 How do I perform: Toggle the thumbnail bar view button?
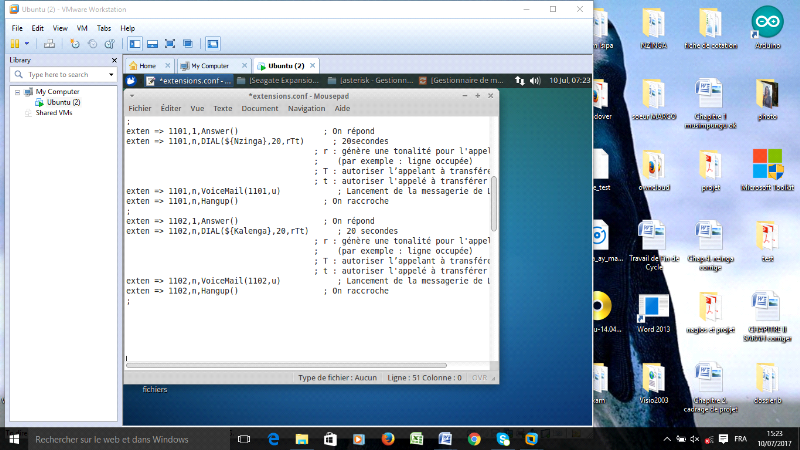tap(152, 44)
